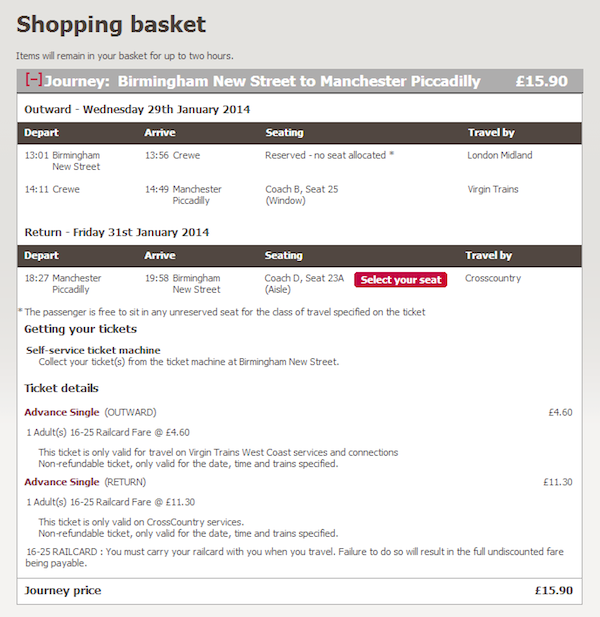Click the 14:11 Crewe departure row

pyautogui.click(x=300, y=195)
